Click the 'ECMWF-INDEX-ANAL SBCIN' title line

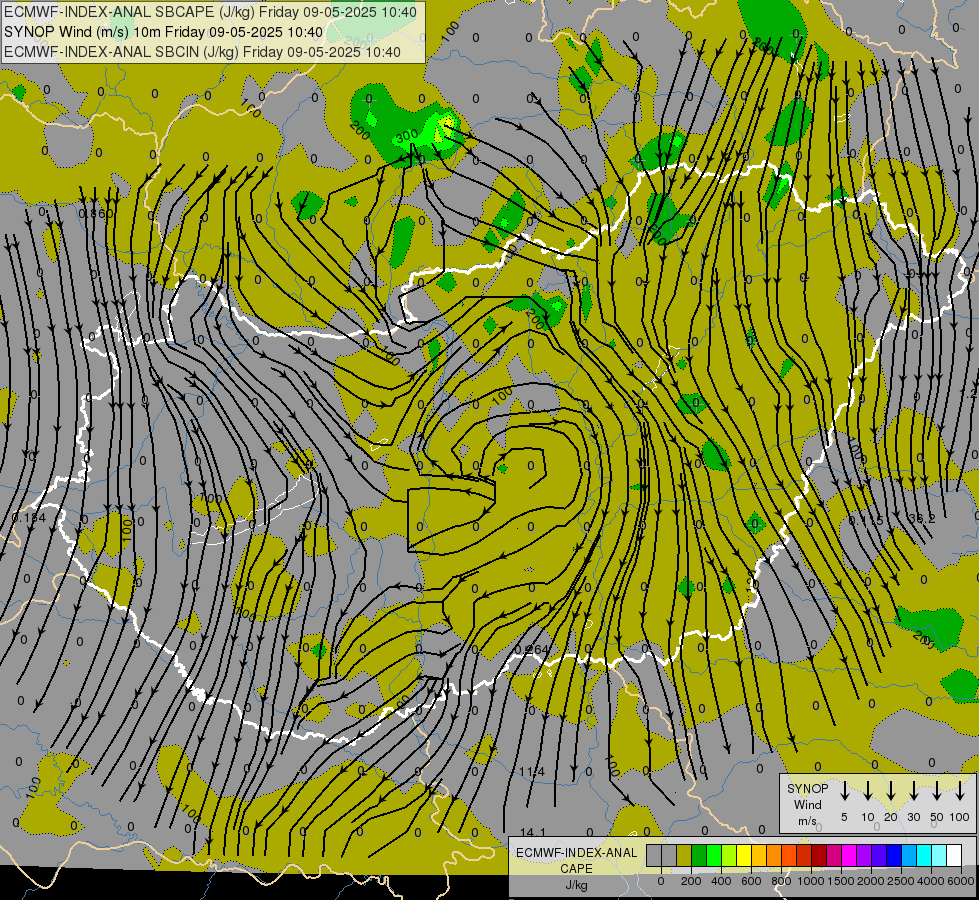(x=202, y=52)
